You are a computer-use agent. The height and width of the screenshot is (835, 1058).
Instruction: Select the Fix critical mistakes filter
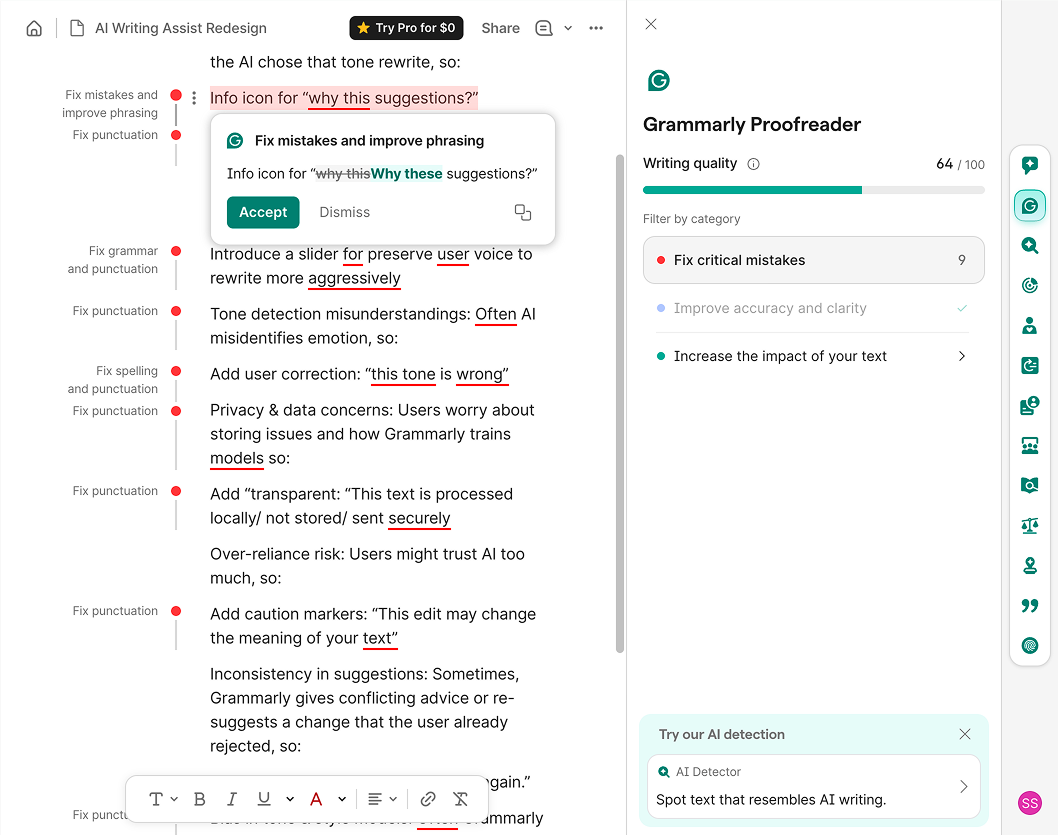tap(813, 260)
